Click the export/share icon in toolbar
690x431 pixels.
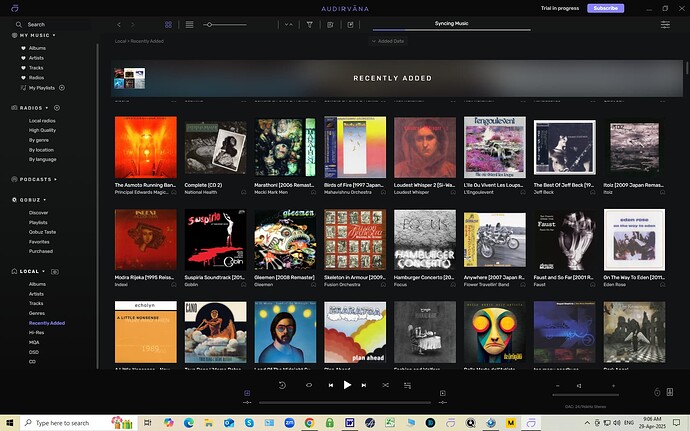click(x=350, y=25)
